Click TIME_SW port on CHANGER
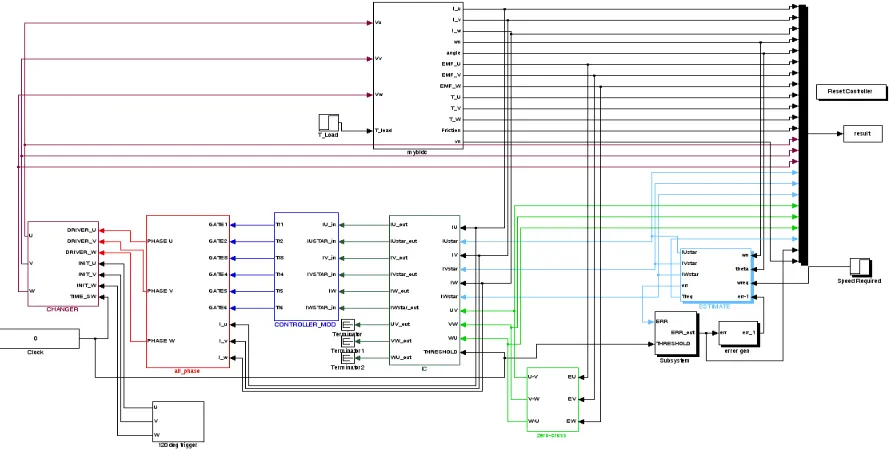 (x=83, y=296)
